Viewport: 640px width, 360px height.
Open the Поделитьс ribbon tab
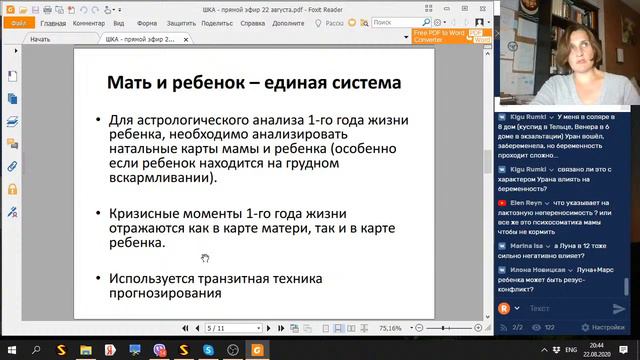[217, 23]
